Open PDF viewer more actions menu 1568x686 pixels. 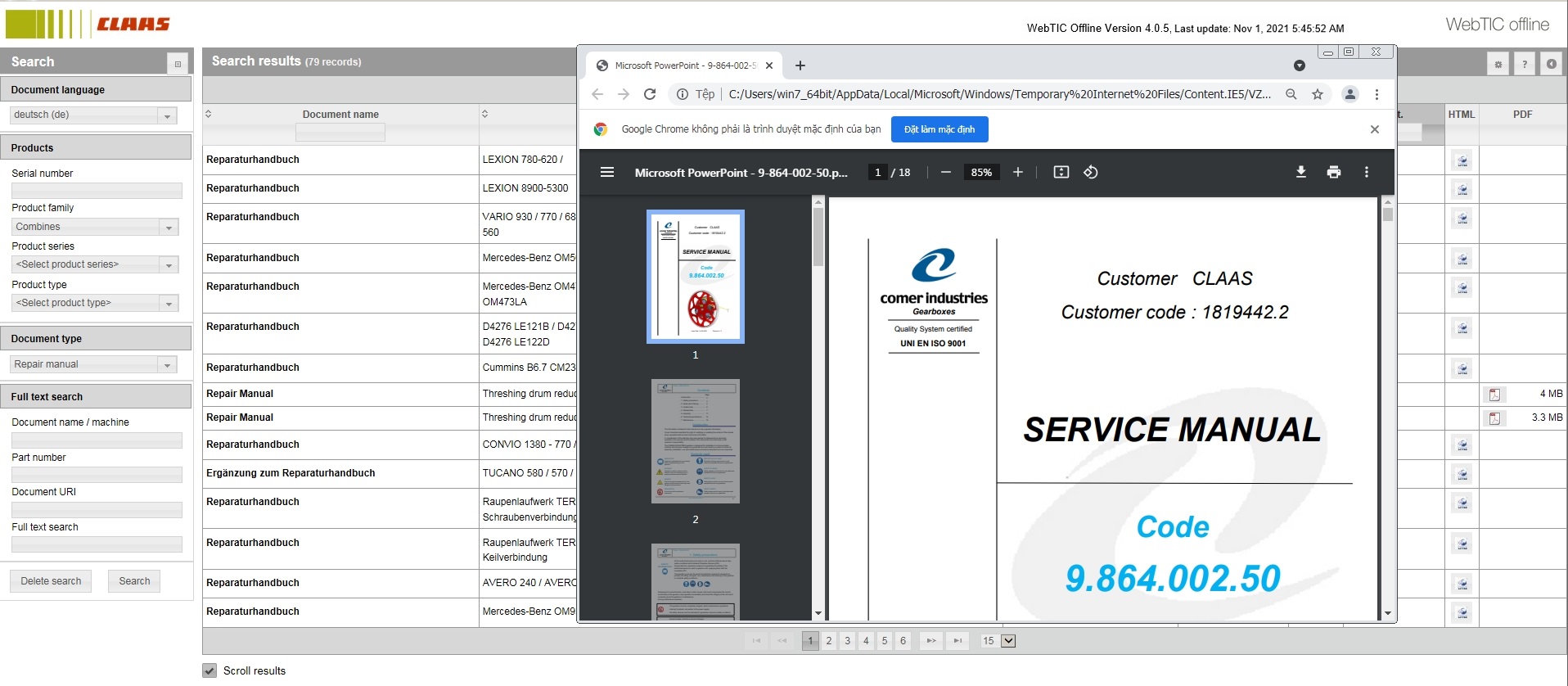coord(1366,172)
